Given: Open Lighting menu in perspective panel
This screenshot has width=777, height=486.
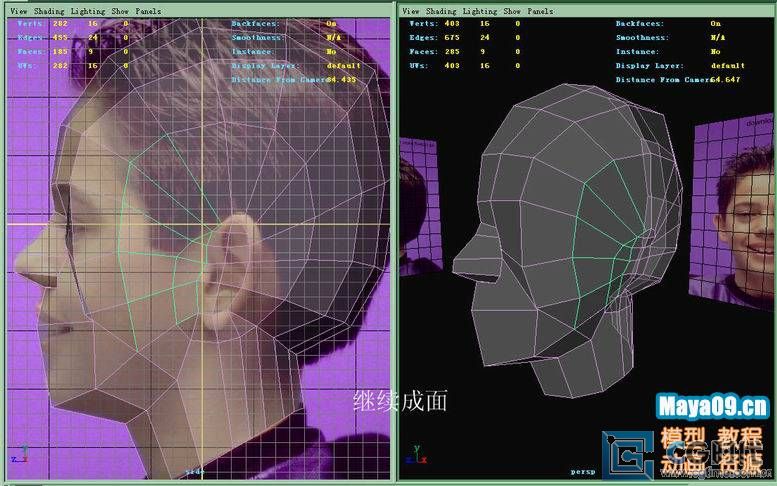Looking at the screenshot, I should click(480, 11).
